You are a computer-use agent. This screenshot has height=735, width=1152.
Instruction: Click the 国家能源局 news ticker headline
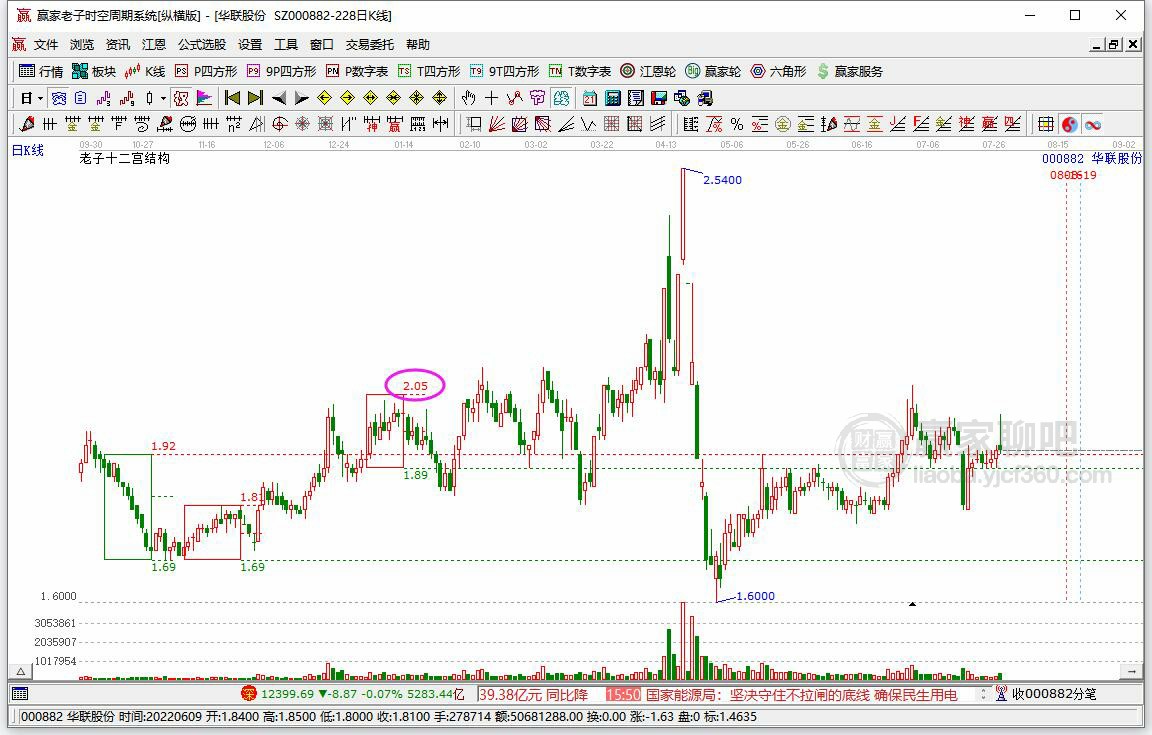pos(802,695)
